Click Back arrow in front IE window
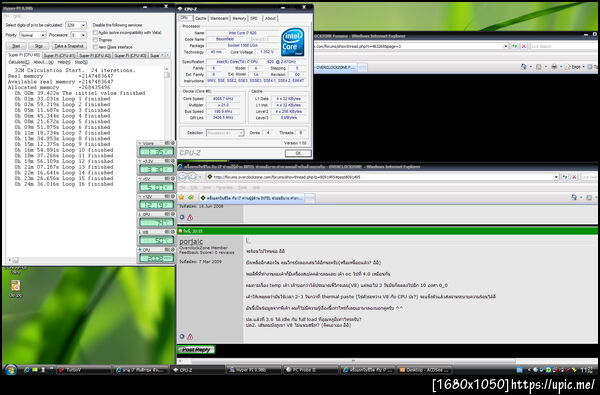600x395 pixels. [x=183, y=177]
